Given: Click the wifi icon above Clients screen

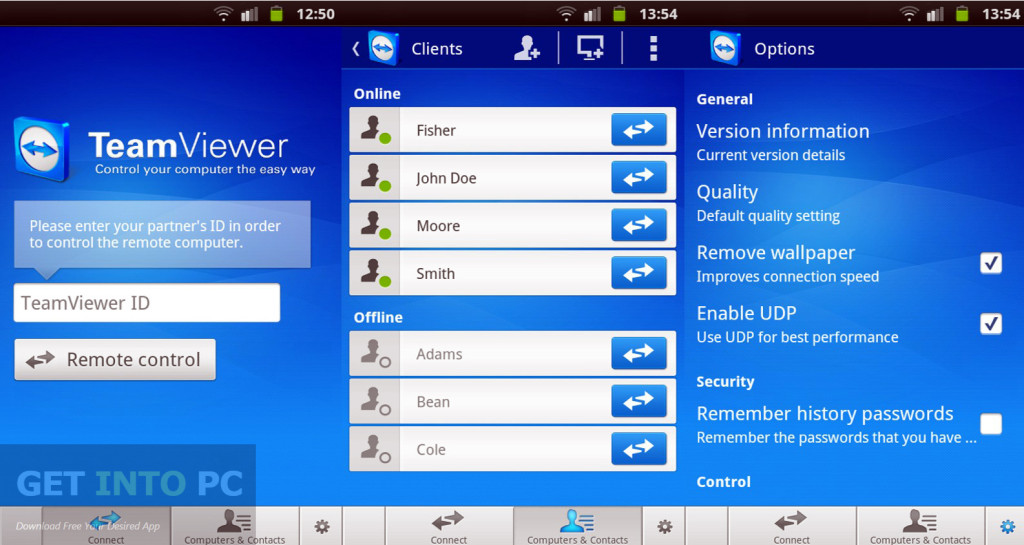Looking at the screenshot, I should [566, 13].
